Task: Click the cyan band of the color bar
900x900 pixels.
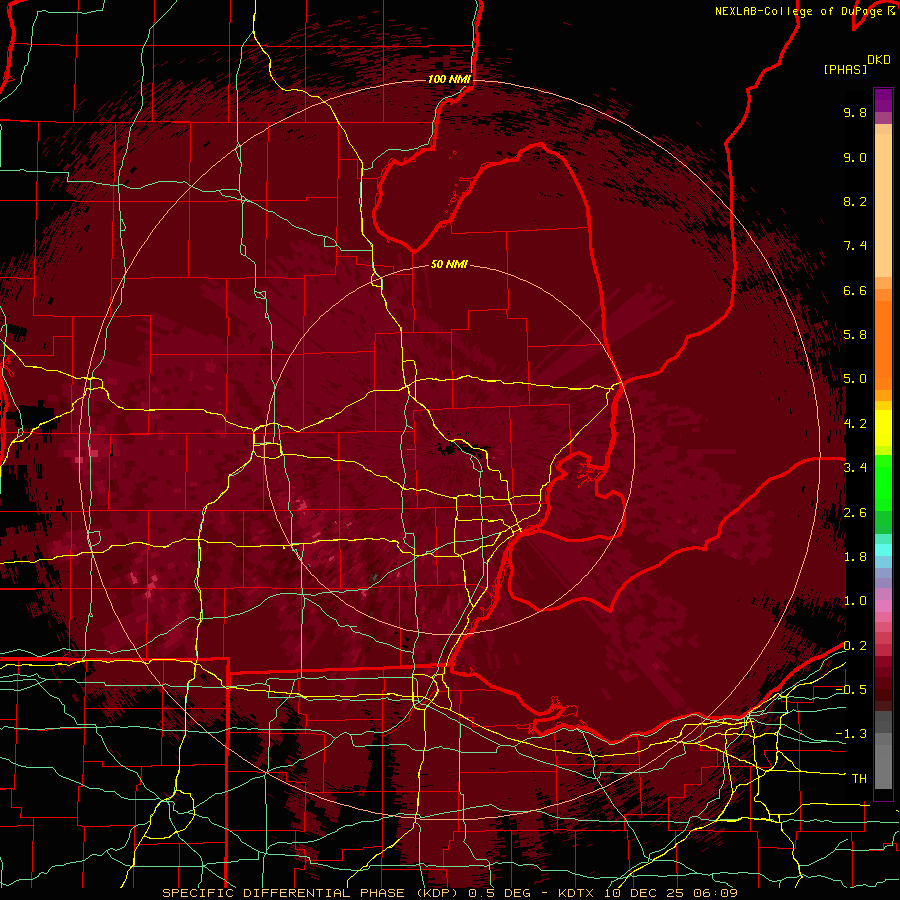Action: point(883,550)
